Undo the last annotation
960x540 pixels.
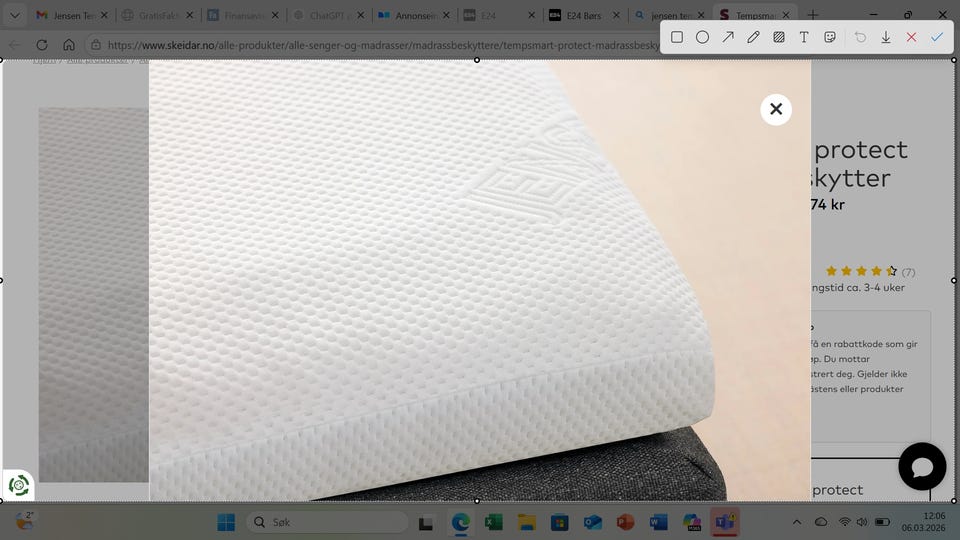(x=860, y=37)
